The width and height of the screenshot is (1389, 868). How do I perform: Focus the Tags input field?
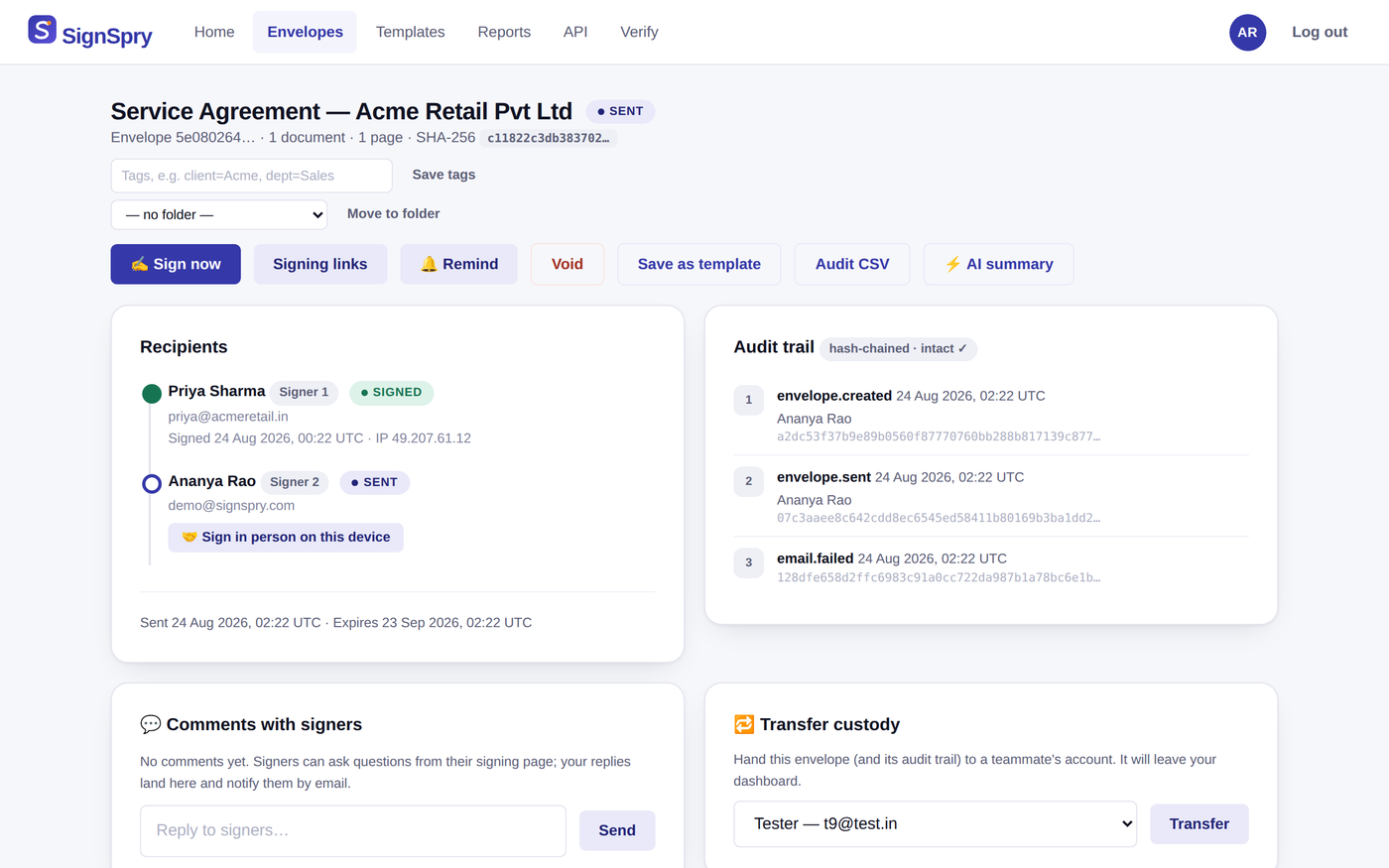(x=252, y=176)
